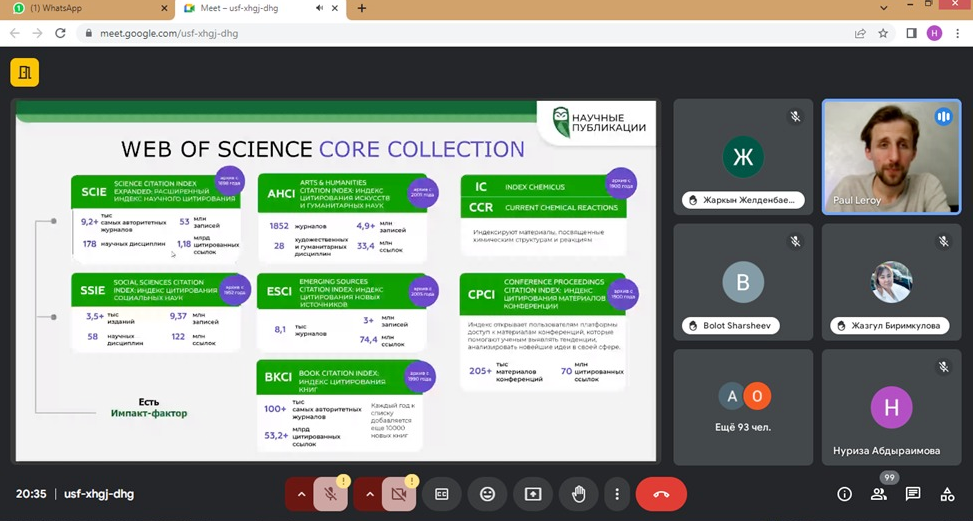Switch to the WhatsApp browser tab
Viewport: 973px width, 521px height.
click(87, 9)
